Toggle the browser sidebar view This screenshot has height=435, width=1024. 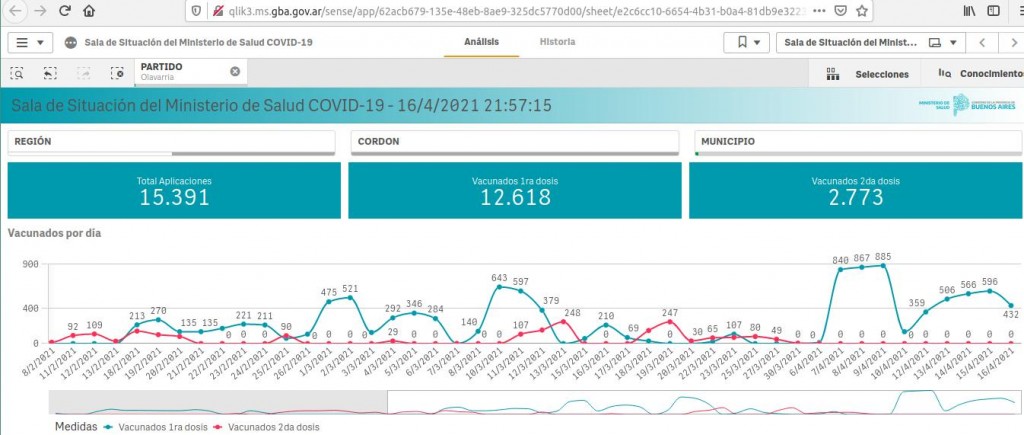click(x=993, y=11)
